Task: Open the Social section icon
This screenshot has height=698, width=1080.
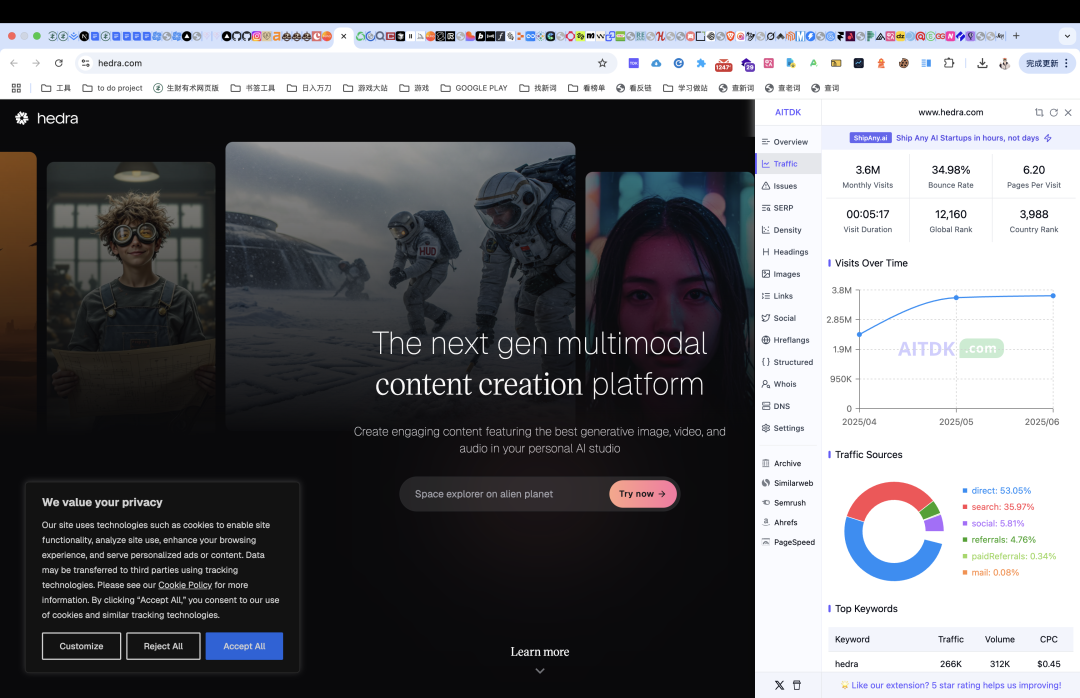Action: (766, 318)
